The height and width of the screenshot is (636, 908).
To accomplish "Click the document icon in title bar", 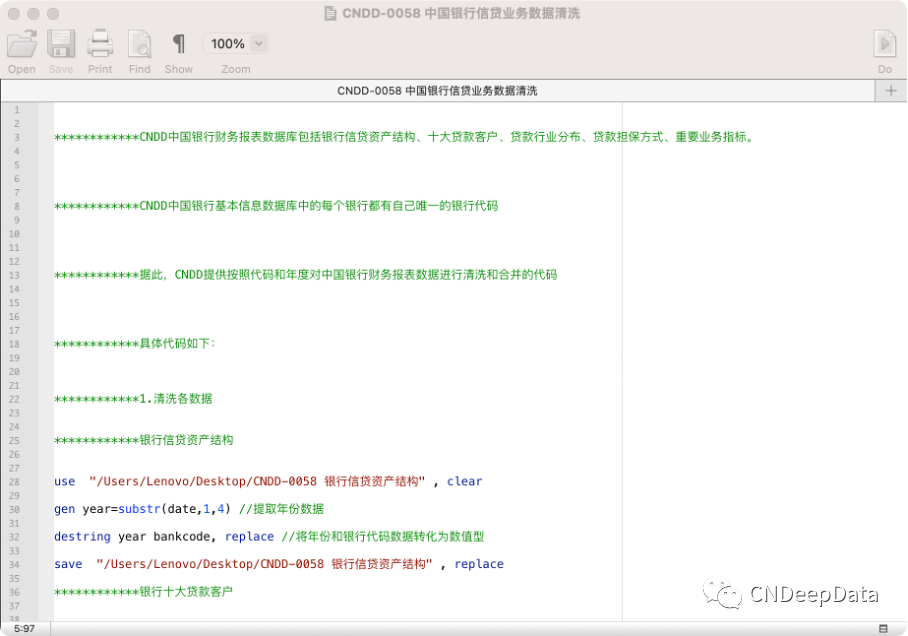I will (330, 13).
